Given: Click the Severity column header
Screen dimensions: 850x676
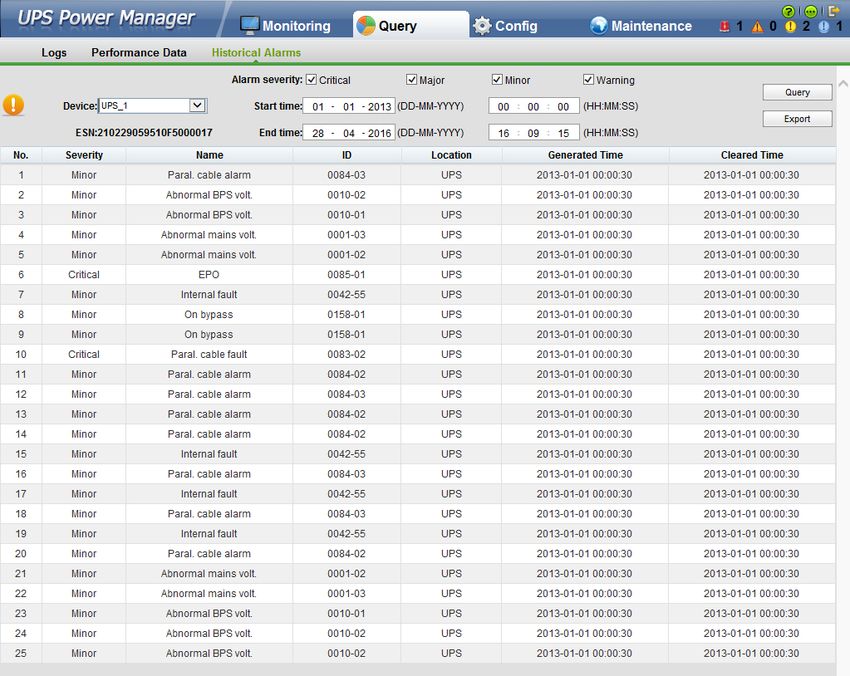Looking at the screenshot, I should point(84,155).
